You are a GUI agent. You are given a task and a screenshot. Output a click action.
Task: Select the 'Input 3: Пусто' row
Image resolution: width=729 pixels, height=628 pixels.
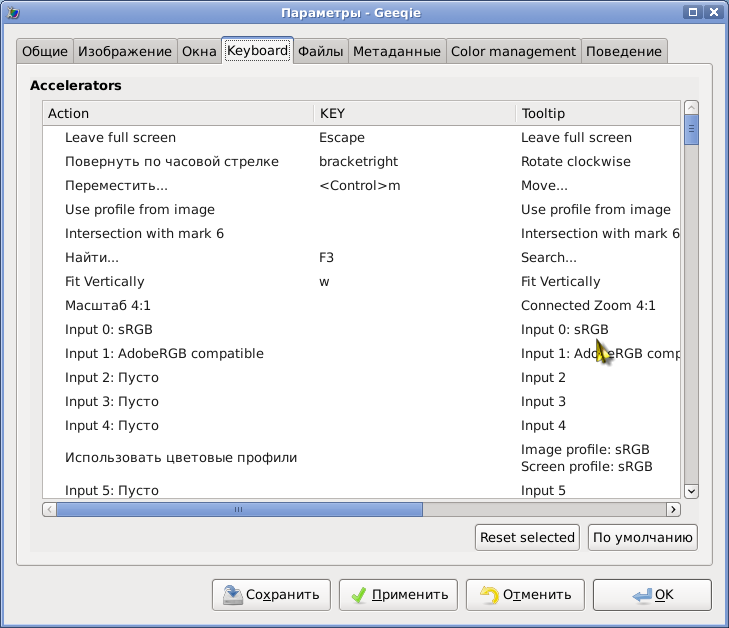pyautogui.click(x=361, y=402)
